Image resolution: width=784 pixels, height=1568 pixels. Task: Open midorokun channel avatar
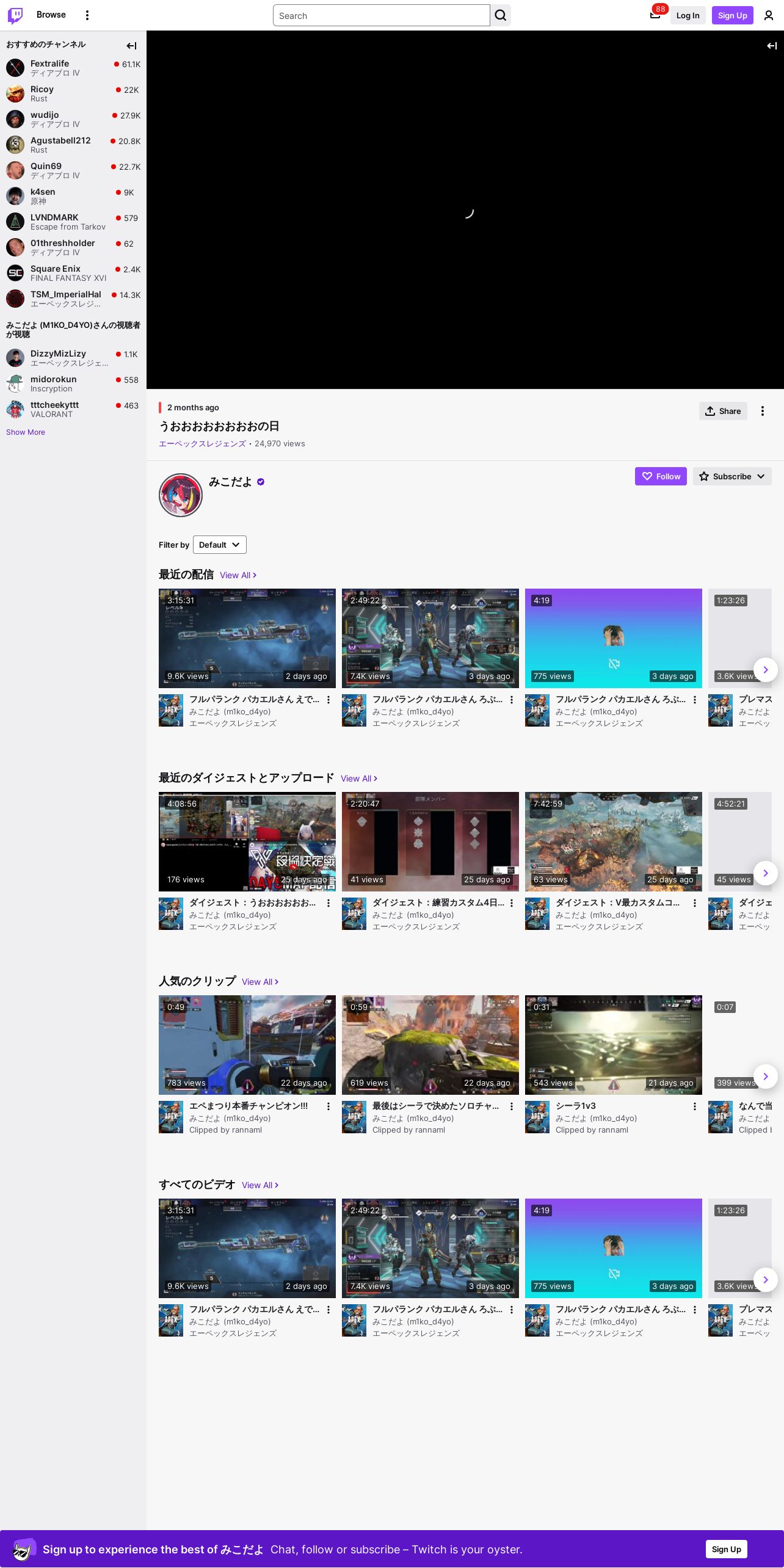(15, 383)
